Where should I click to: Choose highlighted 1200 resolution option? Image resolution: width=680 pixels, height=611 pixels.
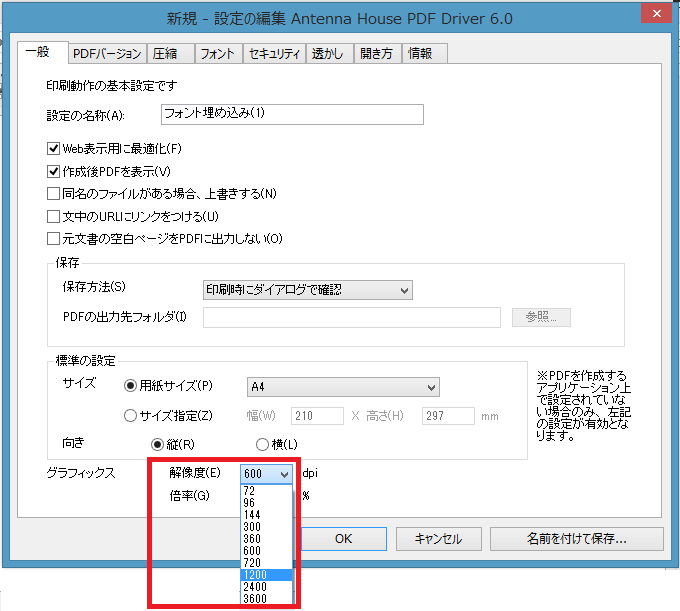click(x=266, y=575)
